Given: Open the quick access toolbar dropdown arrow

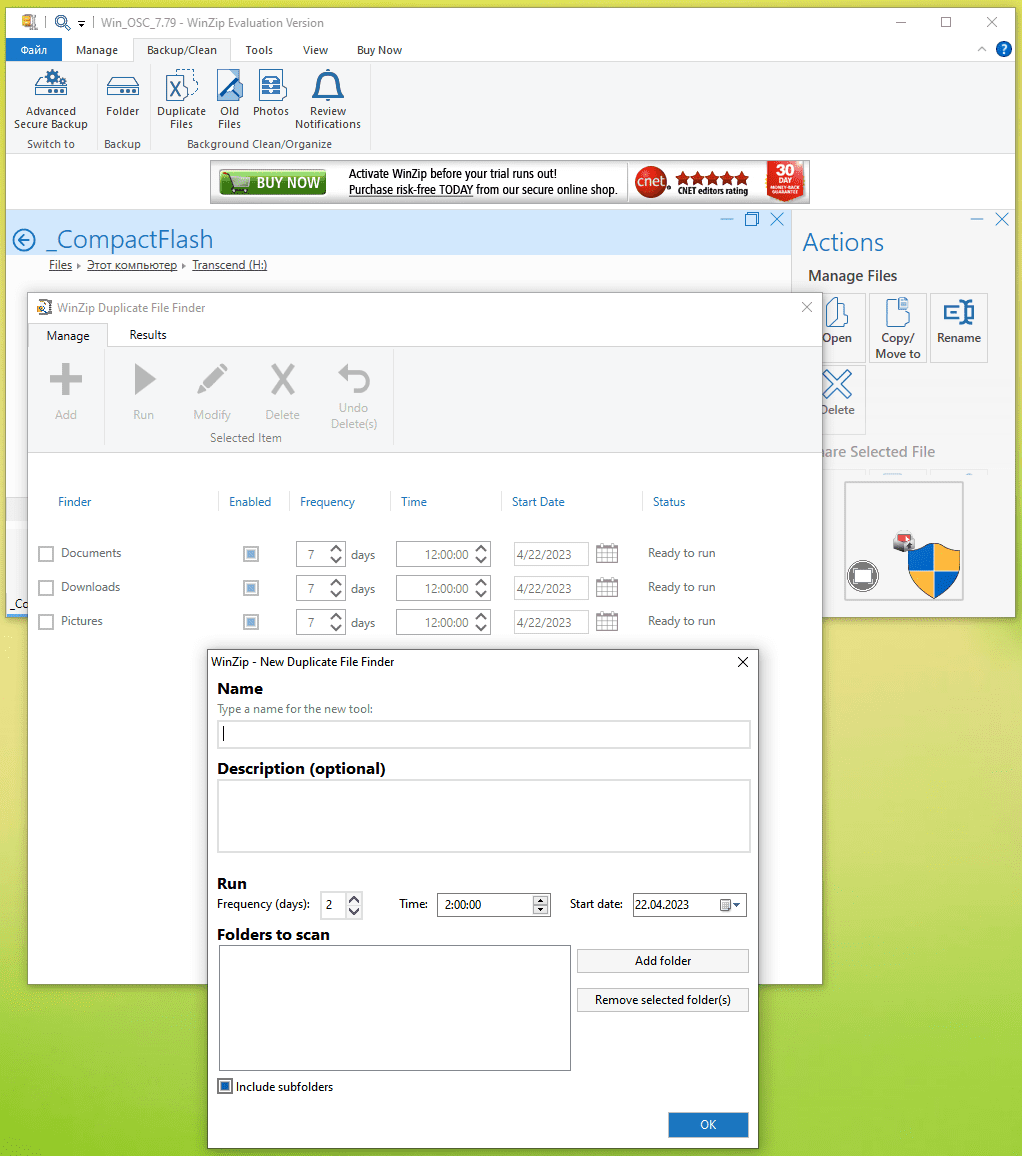Looking at the screenshot, I should tap(81, 24).
